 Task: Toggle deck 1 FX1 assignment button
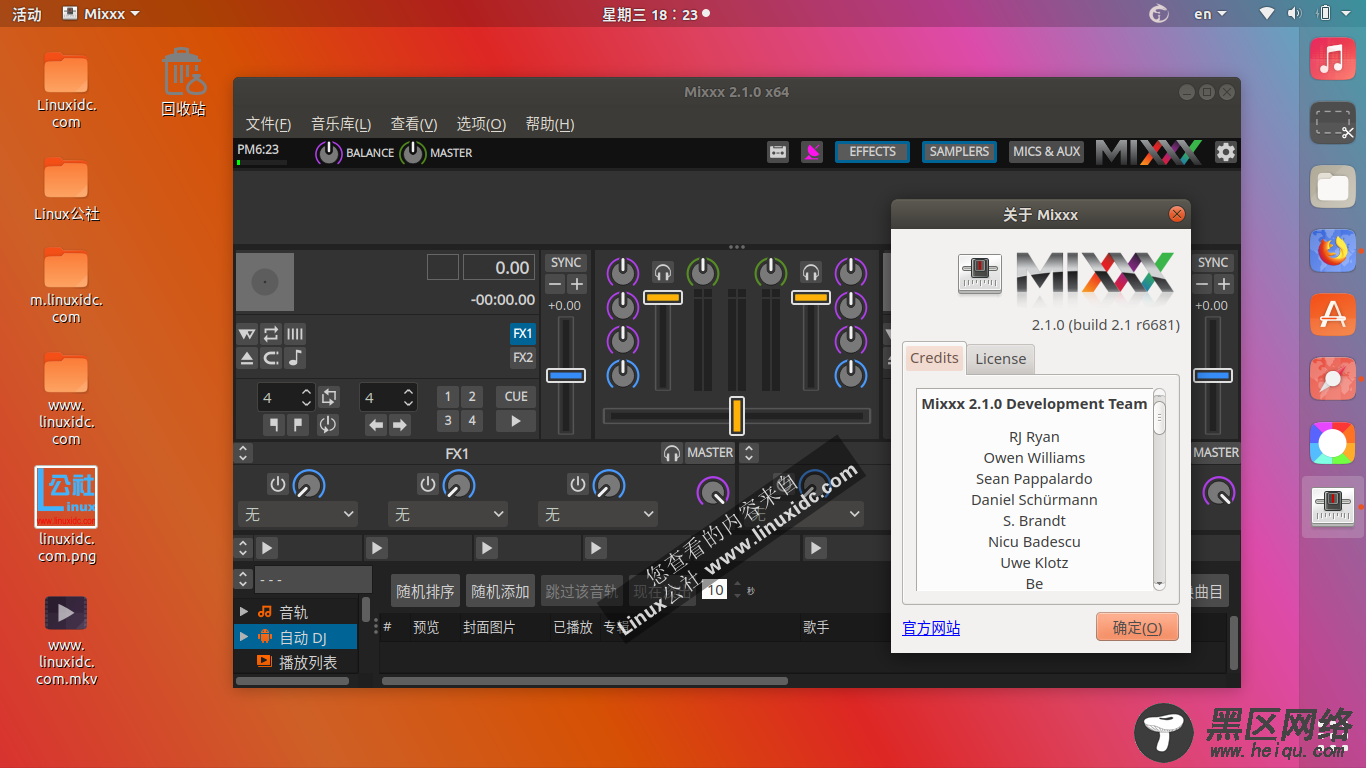pyautogui.click(x=523, y=334)
